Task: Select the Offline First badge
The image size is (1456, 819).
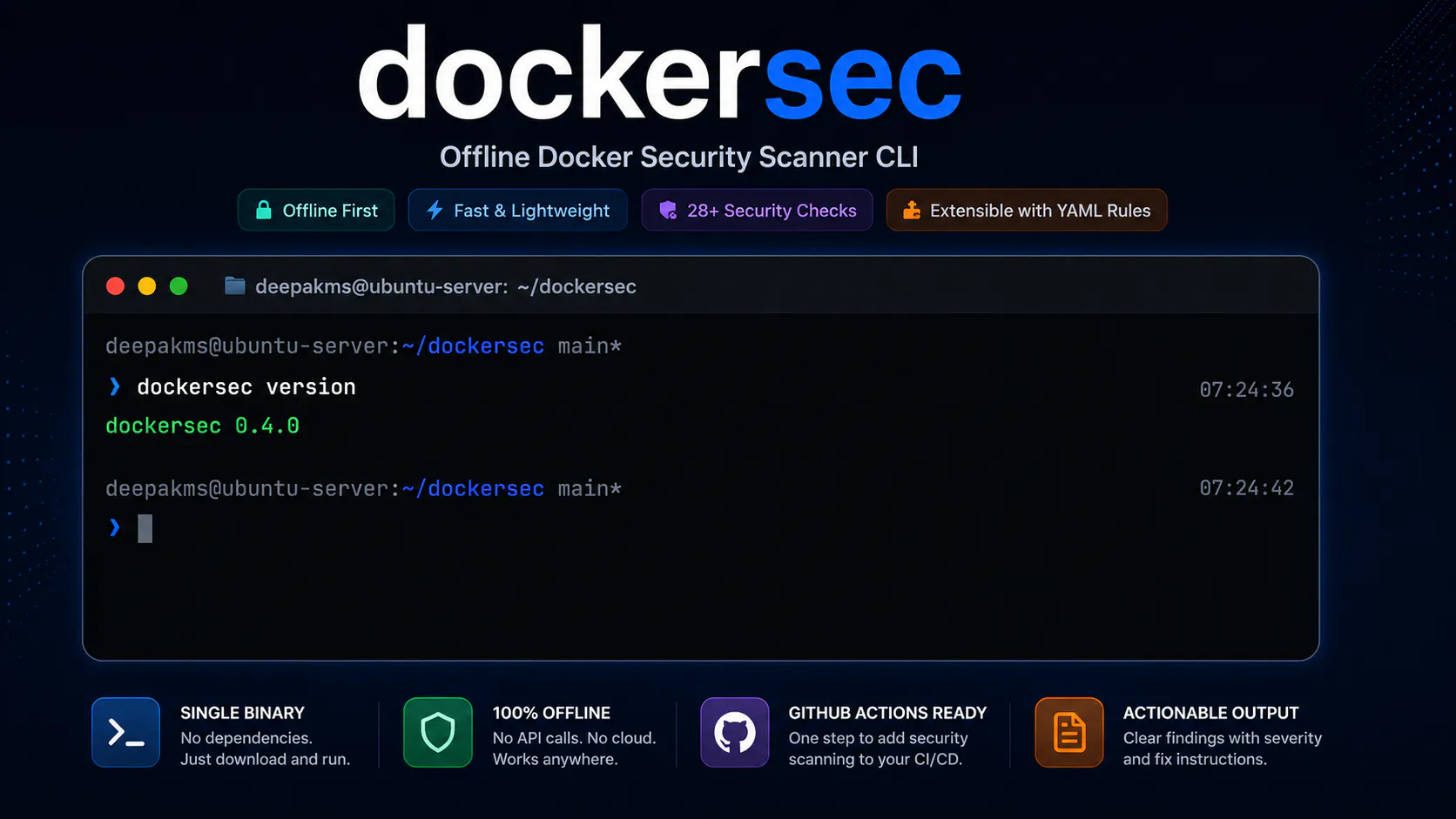Action: click(316, 210)
